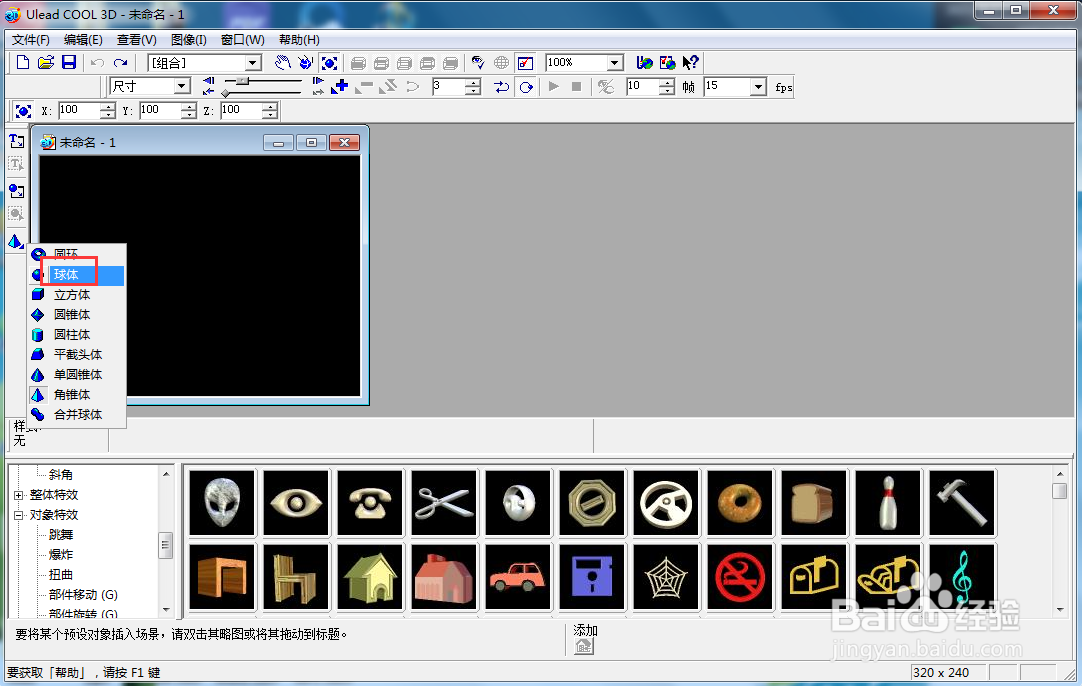Open the 图像(I) menu
The width and height of the screenshot is (1082, 686).
tap(188, 40)
